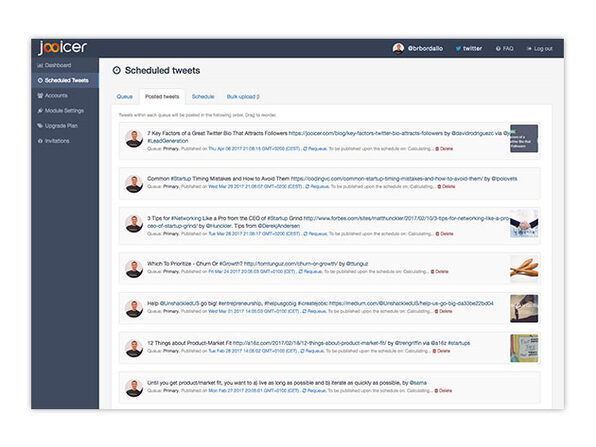Click Log out in the top bar
596x447 pixels.
[539, 49]
